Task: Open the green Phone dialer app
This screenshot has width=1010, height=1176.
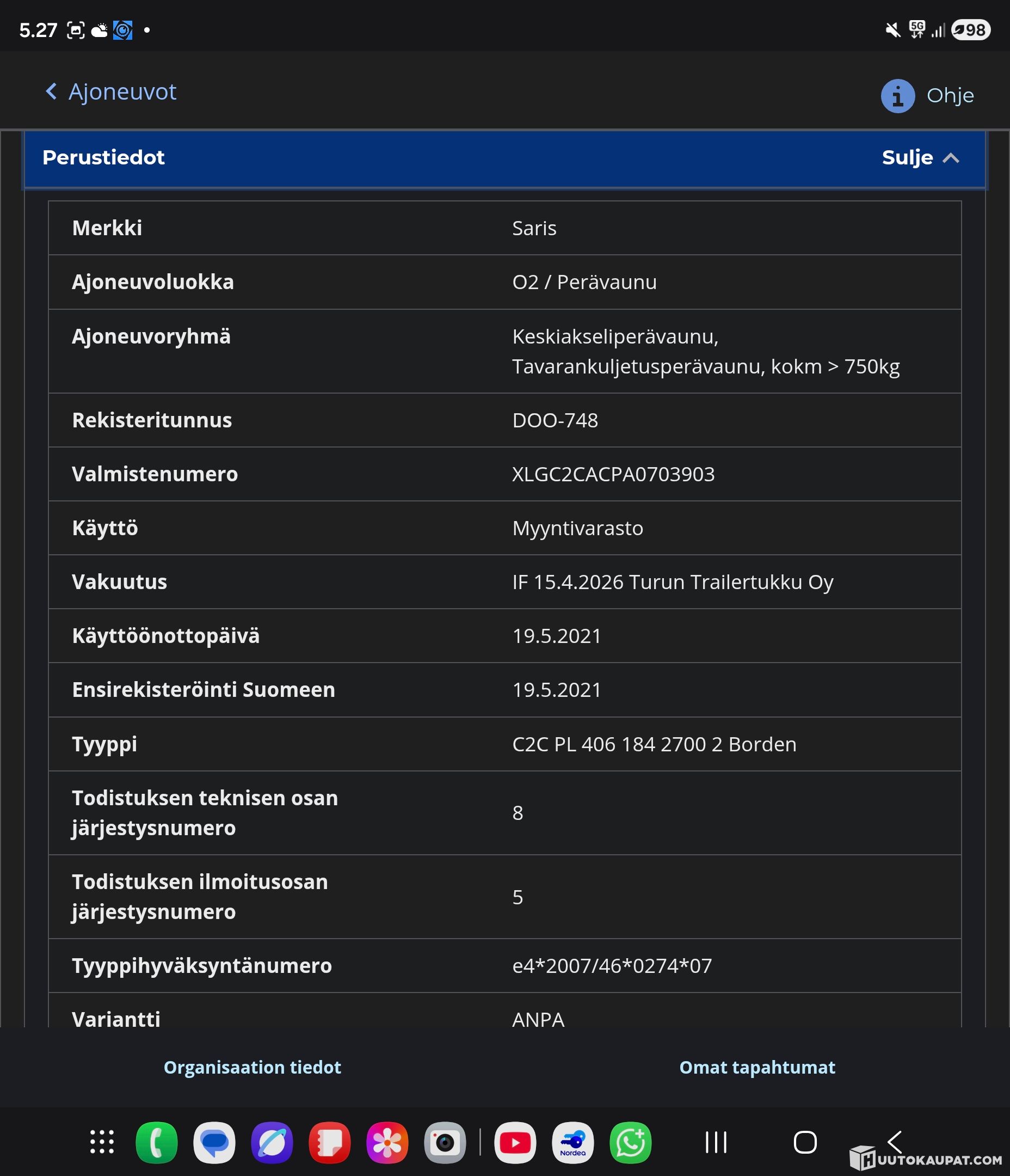Action: 157,1142
